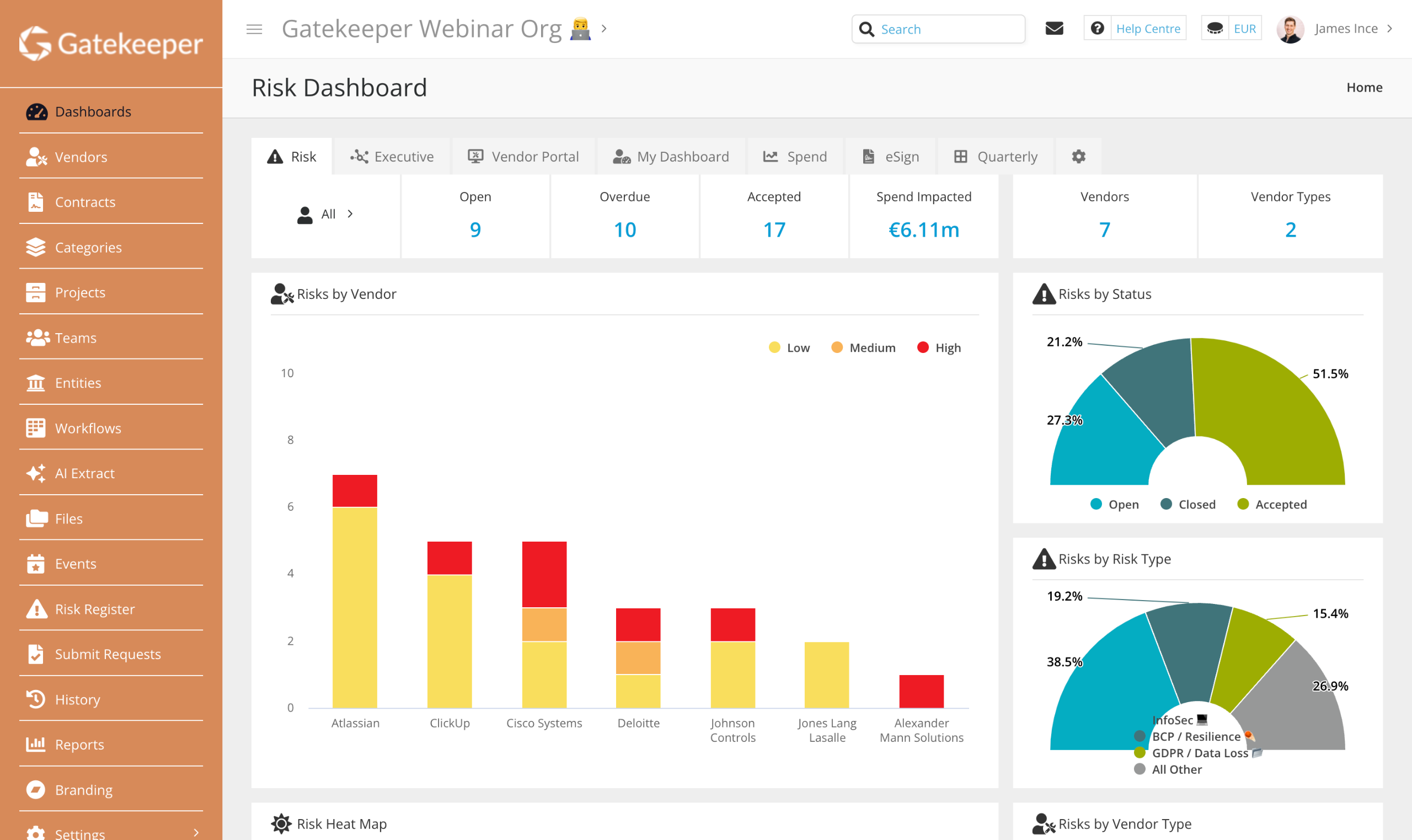Click the Gatekeeper logo

(111, 44)
